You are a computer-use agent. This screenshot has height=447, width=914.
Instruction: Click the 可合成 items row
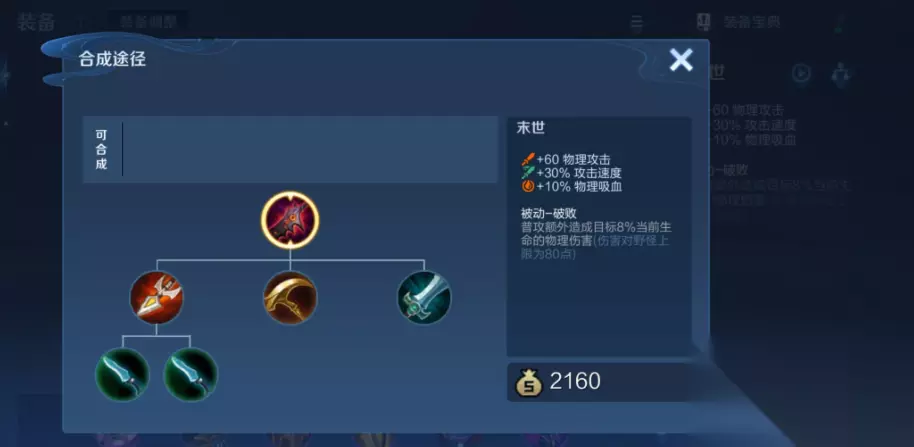click(x=290, y=149)
